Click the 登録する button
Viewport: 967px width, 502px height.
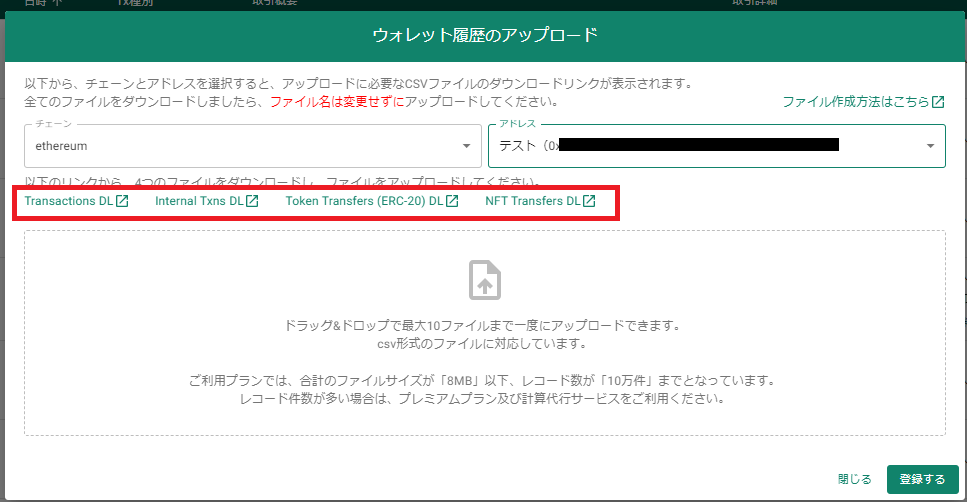click(923, 479)
